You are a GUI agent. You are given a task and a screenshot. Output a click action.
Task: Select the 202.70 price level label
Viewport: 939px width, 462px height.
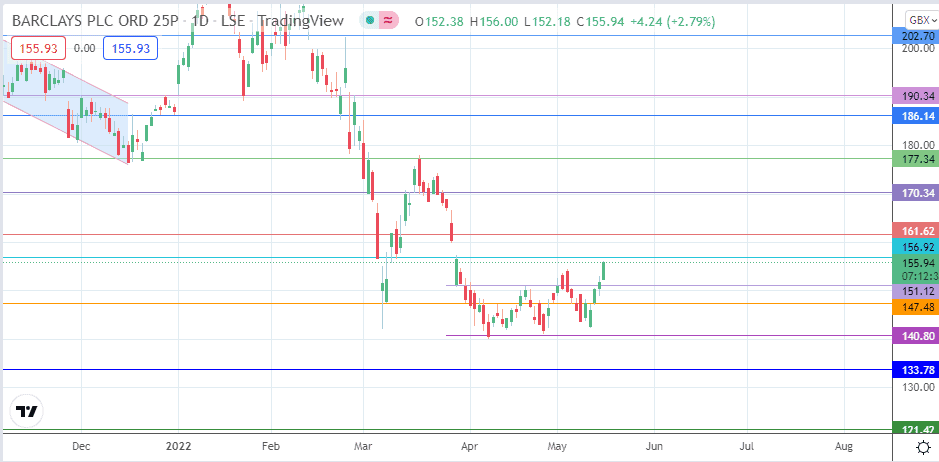(914, 36)
